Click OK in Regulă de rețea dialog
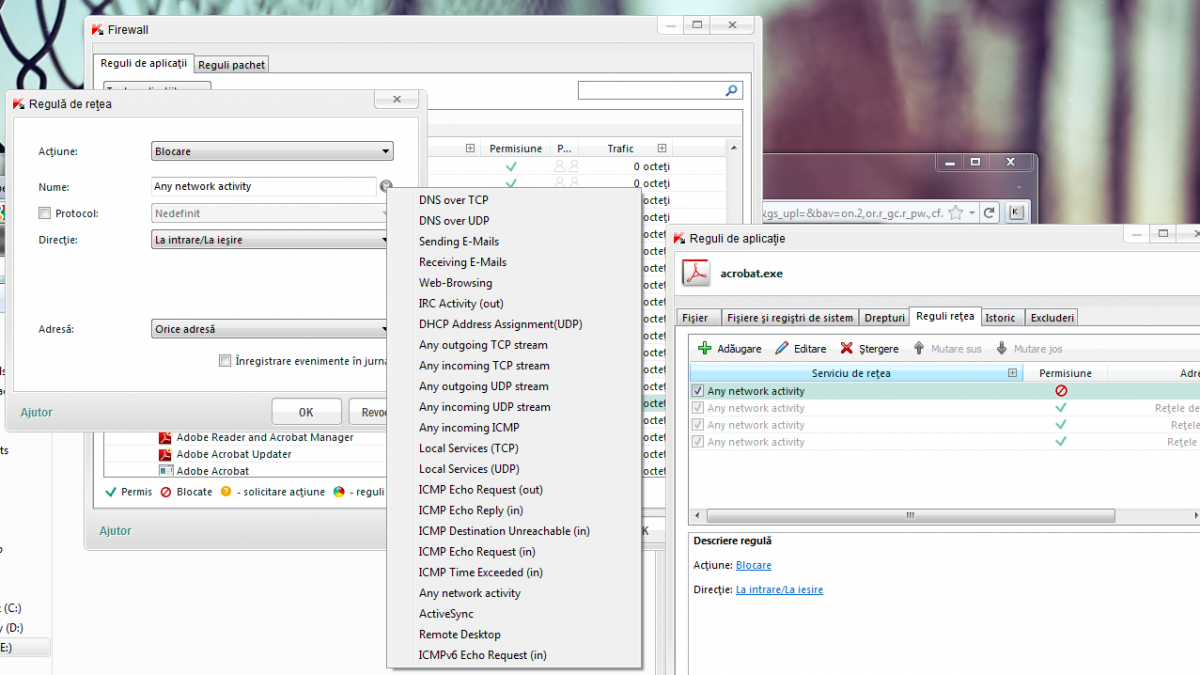1200x675 pixels. [306, 412]
